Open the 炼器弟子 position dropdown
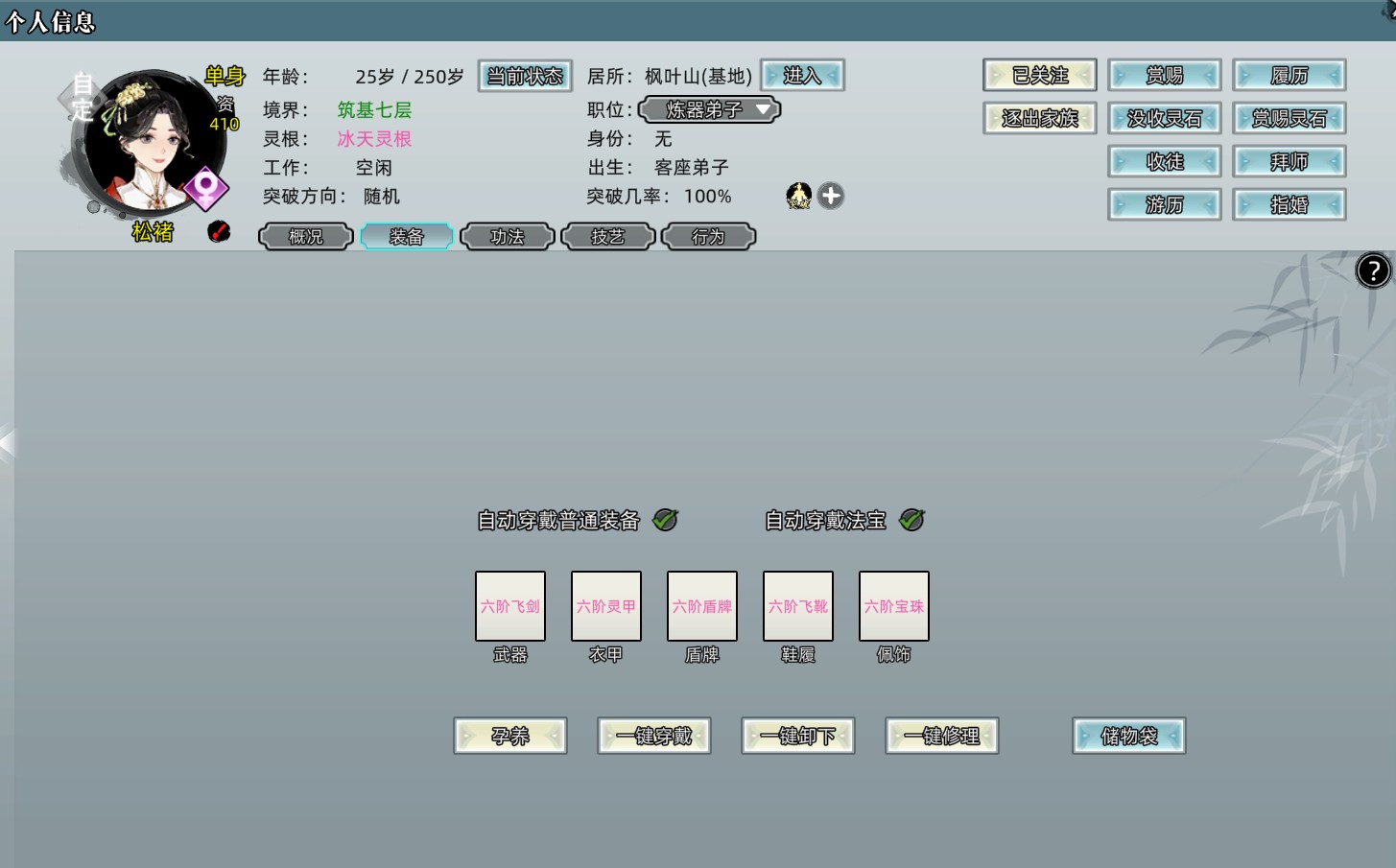The width and height of the screenshot is (1396, 868). tap(709, 109)
